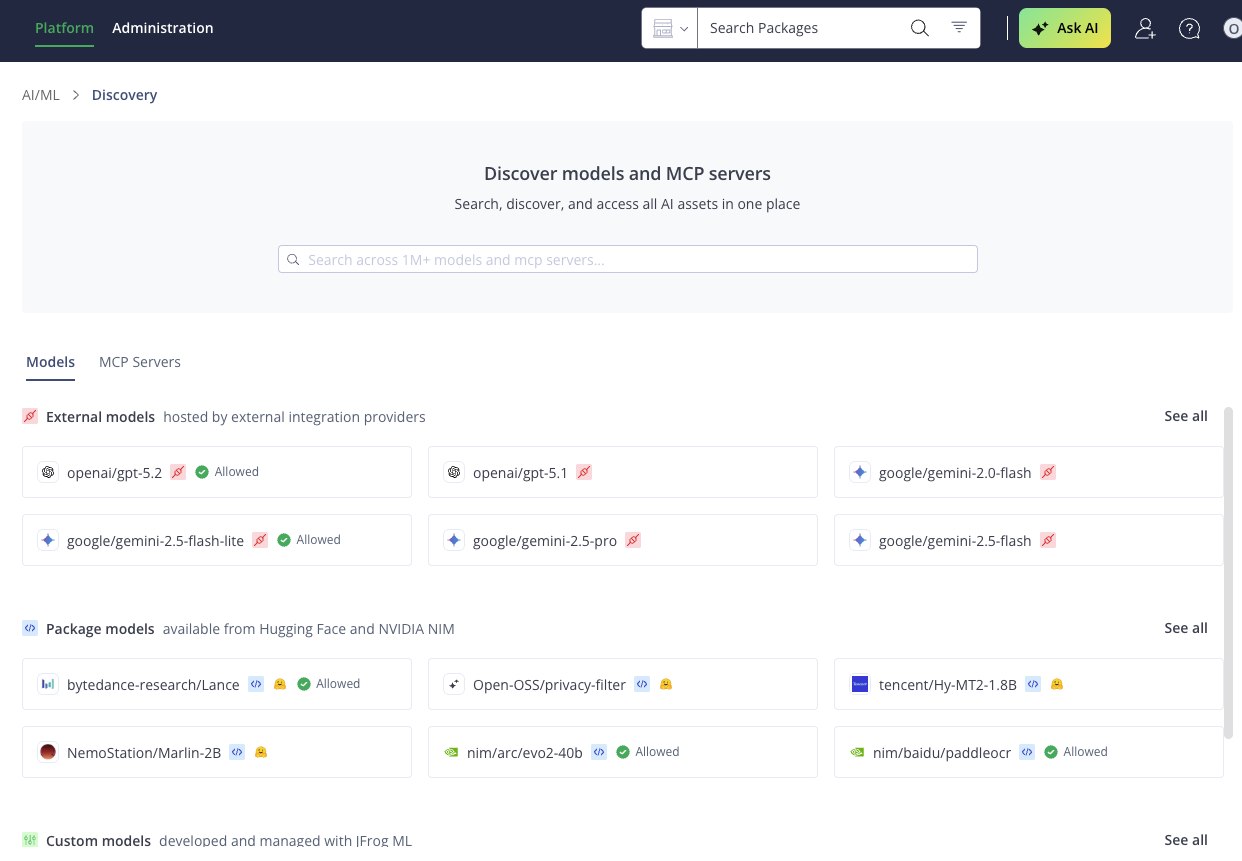This screenshot has height=861, width=1242.
Task: Click the OpenAI logo on openai/gpt-5.1
Action: click(x=453, y=472)
